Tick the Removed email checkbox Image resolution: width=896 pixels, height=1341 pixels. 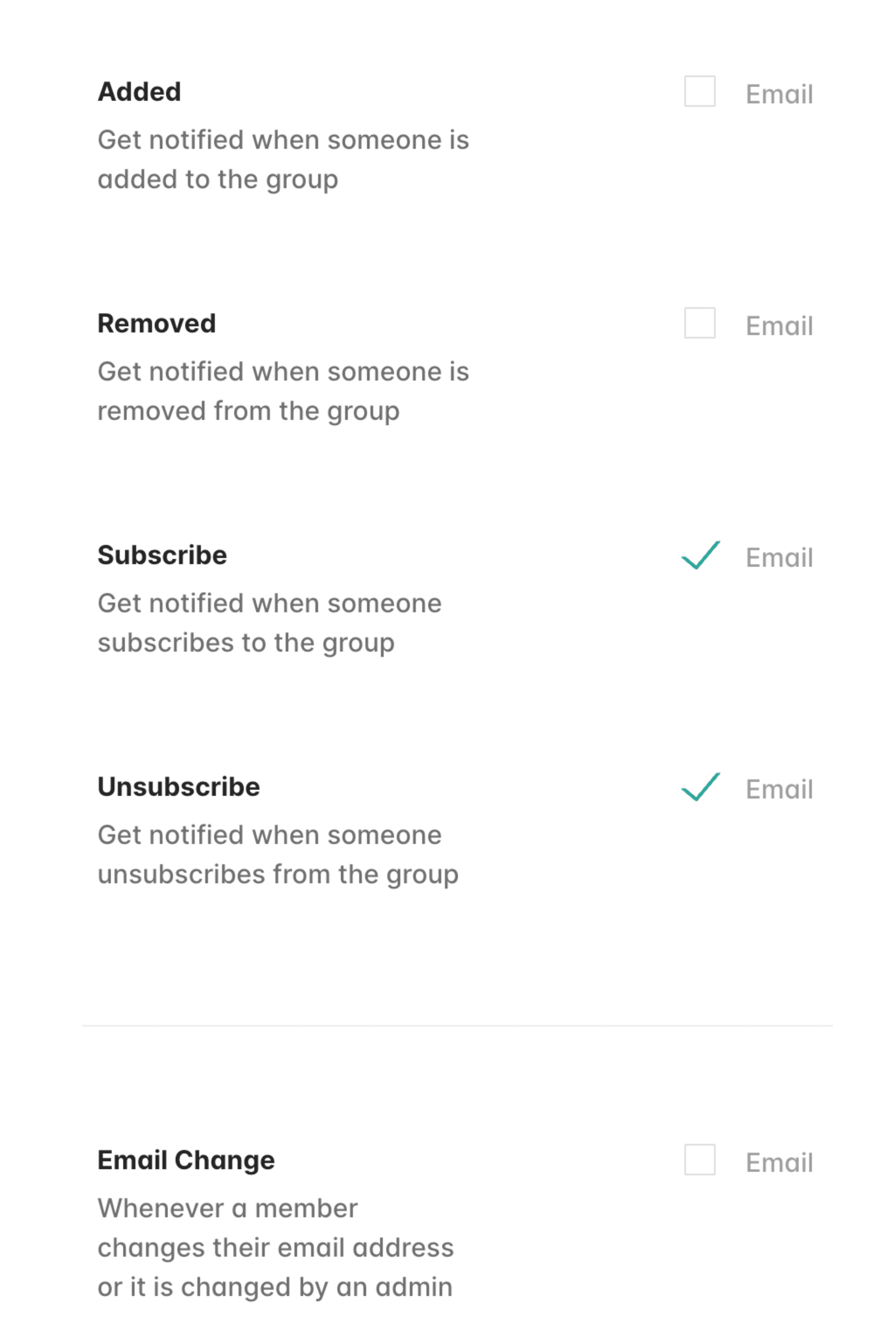coord(700,323)
